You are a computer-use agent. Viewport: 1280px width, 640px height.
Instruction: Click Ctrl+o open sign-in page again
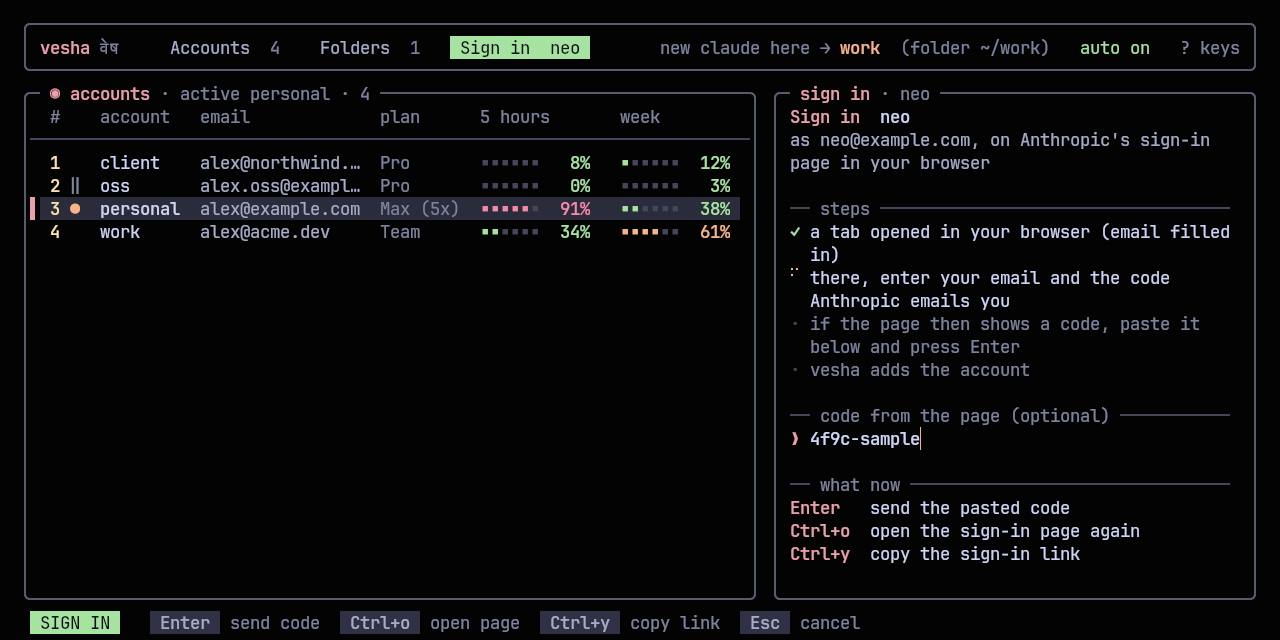pos(965,531)
